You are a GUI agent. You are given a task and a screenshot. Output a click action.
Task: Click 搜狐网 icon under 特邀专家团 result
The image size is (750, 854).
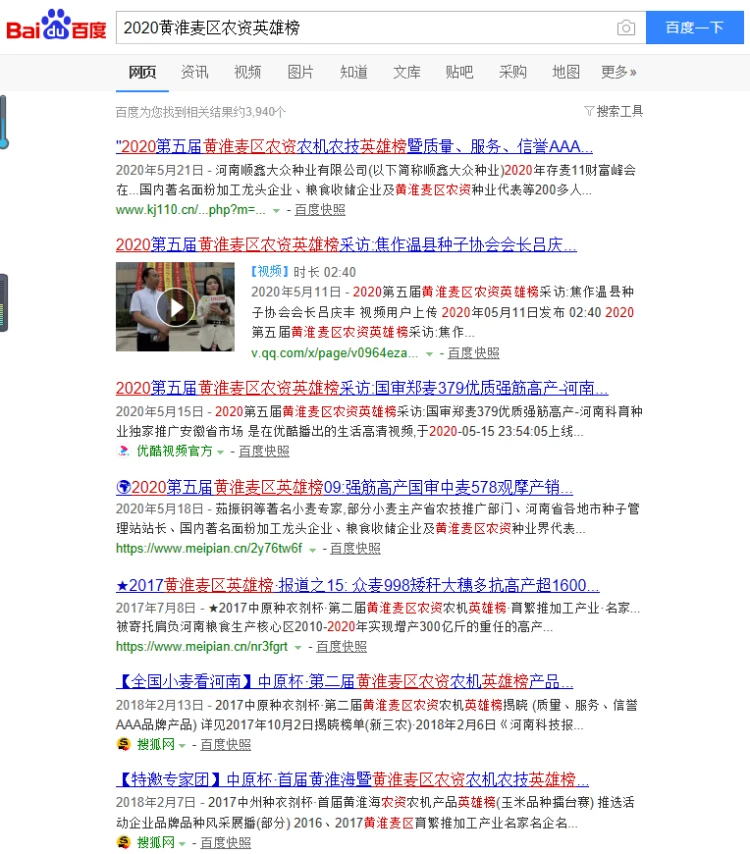(x=124, y=842)
